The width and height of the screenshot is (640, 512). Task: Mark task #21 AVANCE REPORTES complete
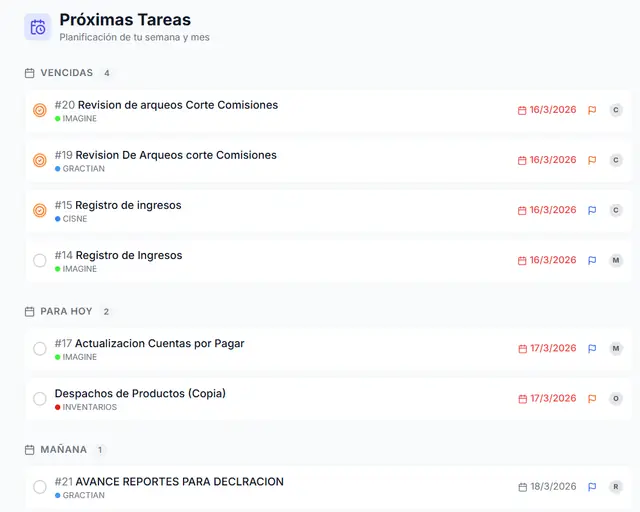[40, 487]
